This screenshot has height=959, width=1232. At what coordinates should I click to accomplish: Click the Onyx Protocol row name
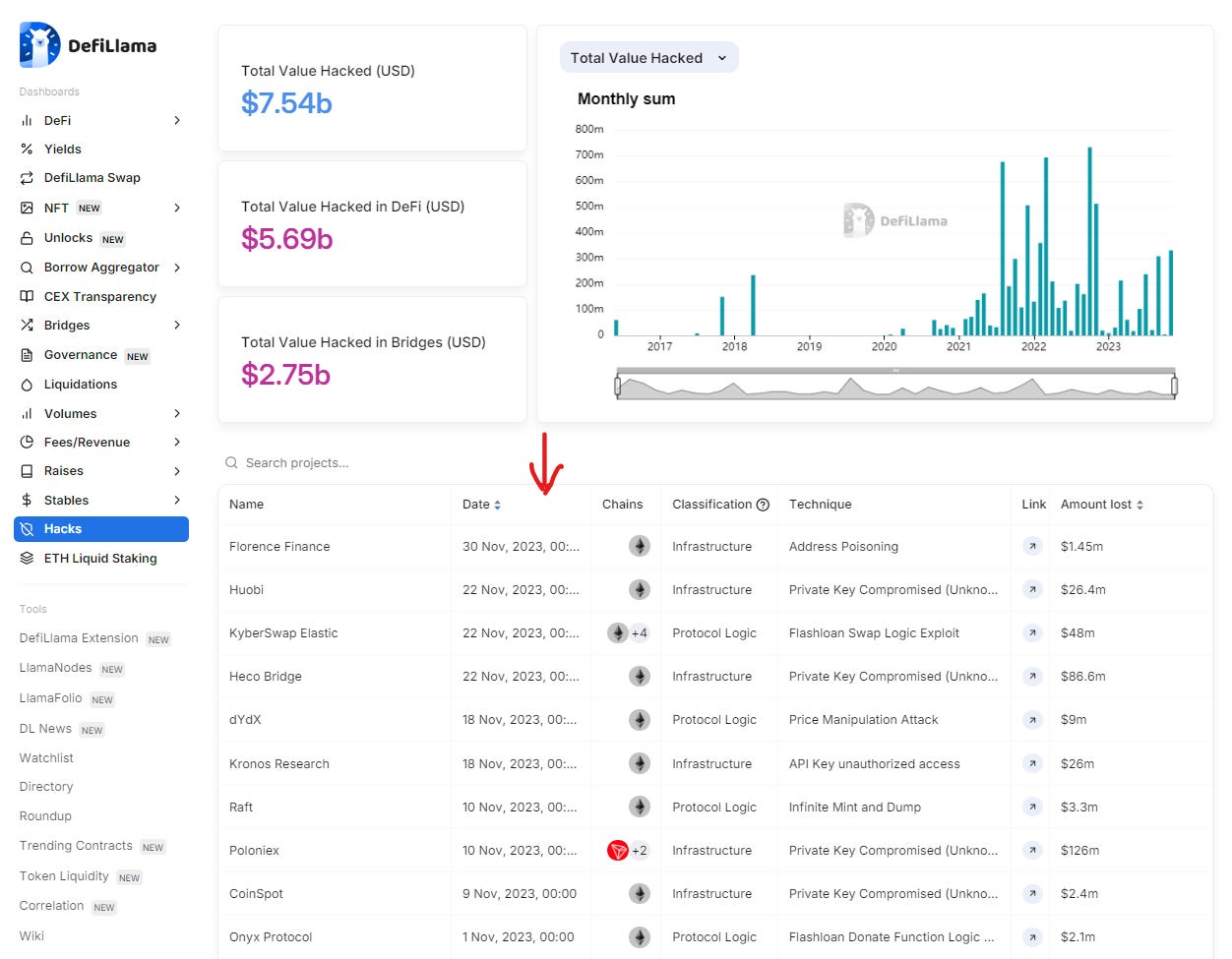[x=271, y=937]
